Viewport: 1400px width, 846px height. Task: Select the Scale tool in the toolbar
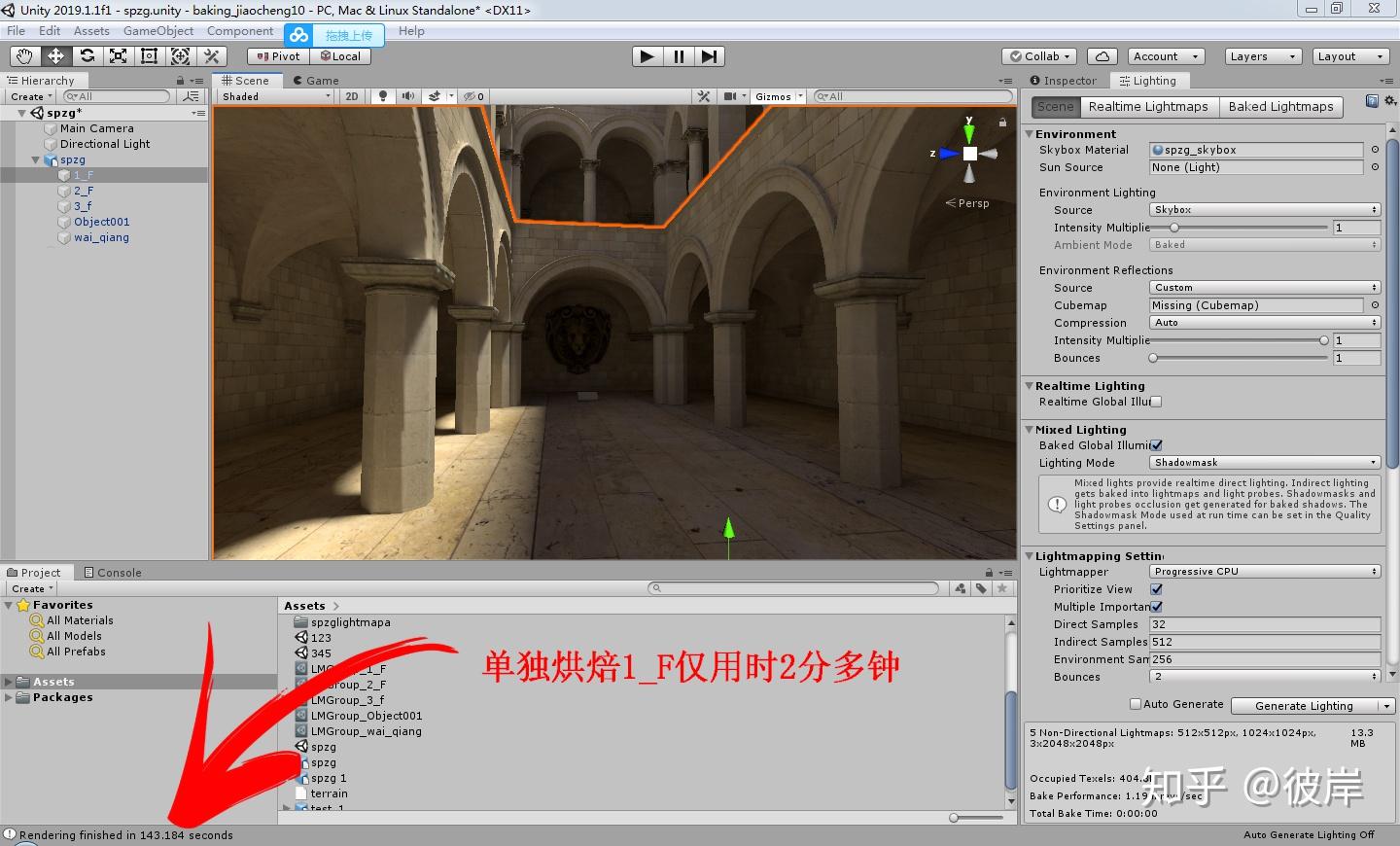118,56
